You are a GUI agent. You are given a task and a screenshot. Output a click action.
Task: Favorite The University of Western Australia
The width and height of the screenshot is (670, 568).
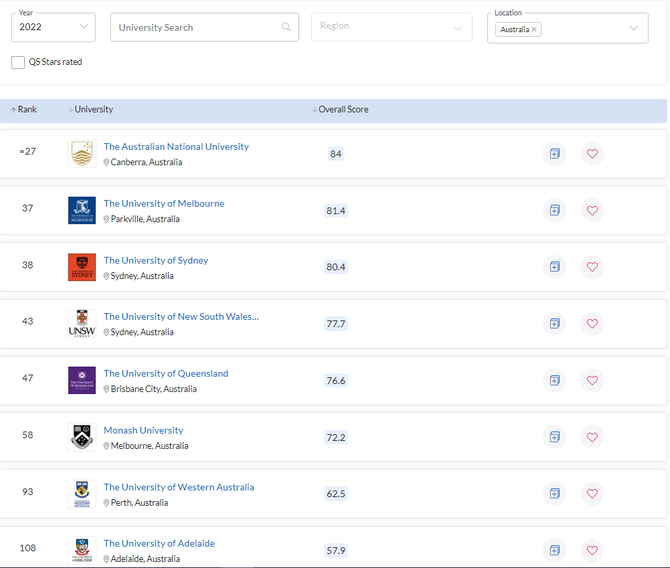tap(592, 494)
